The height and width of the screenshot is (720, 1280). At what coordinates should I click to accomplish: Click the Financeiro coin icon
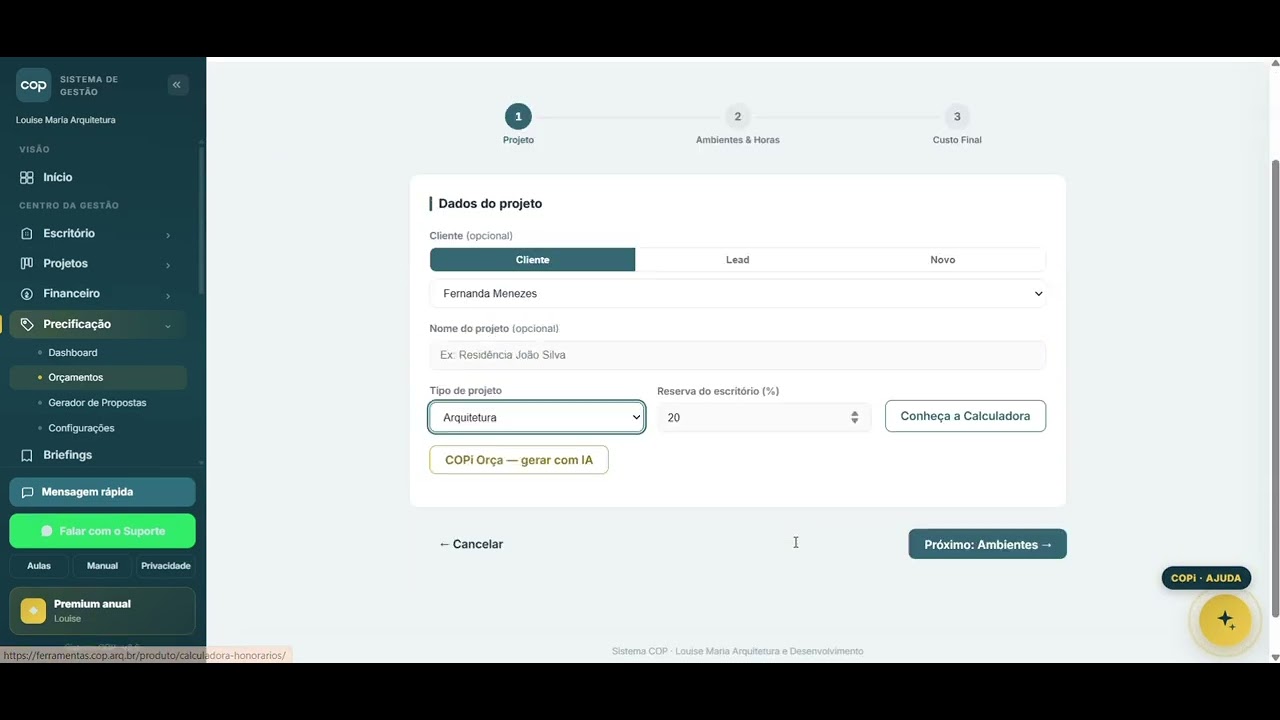click(27, 293)
